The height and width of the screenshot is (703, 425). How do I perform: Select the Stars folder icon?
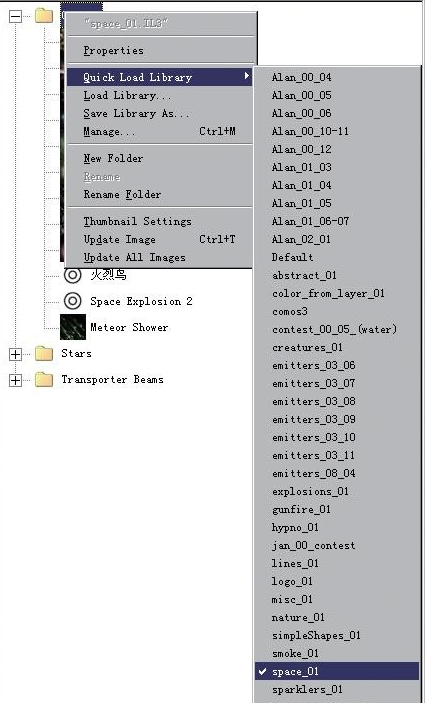pyautogui.click(x=44, y=353)
